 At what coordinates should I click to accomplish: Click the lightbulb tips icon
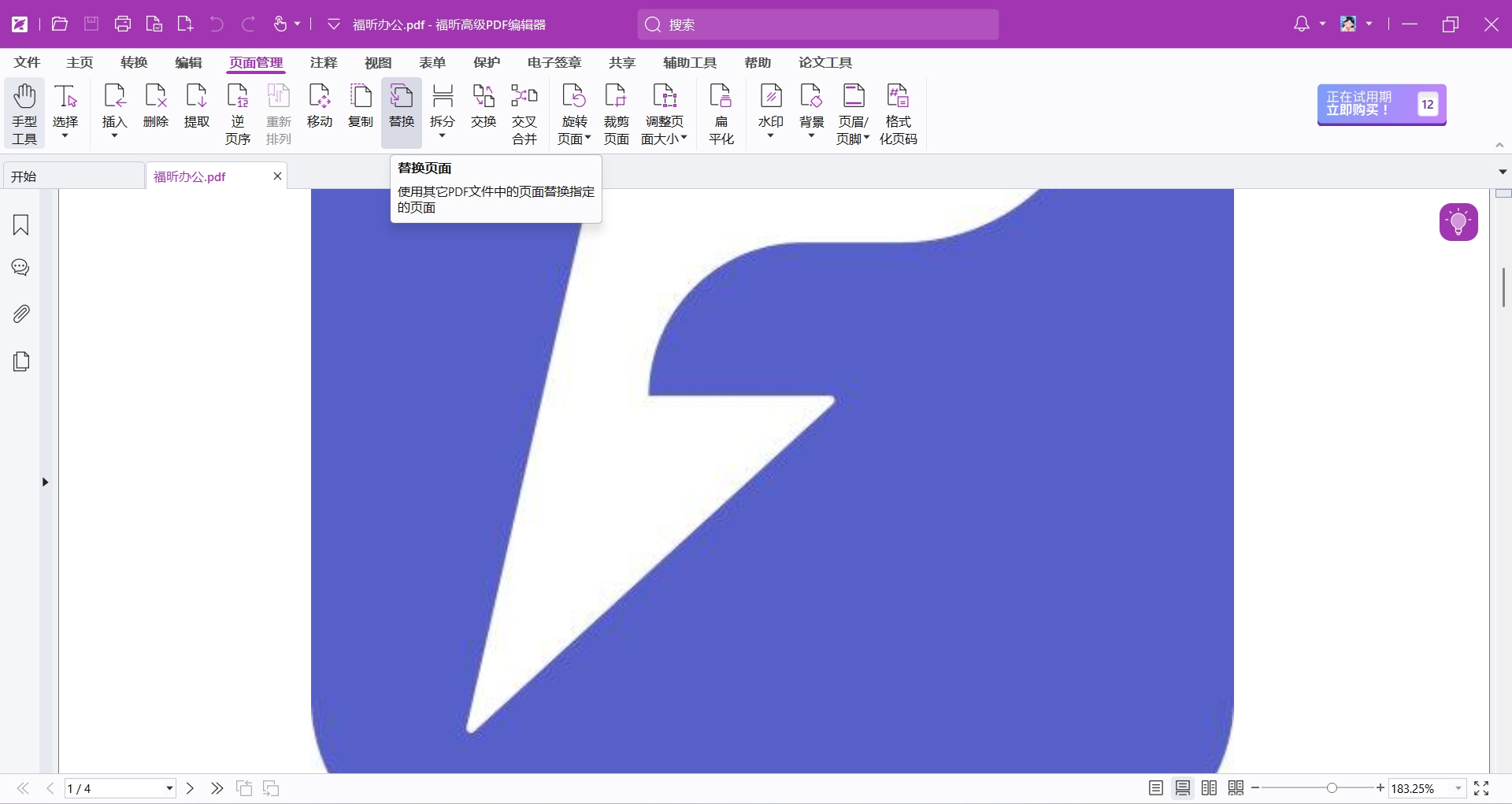point(1458,222)
